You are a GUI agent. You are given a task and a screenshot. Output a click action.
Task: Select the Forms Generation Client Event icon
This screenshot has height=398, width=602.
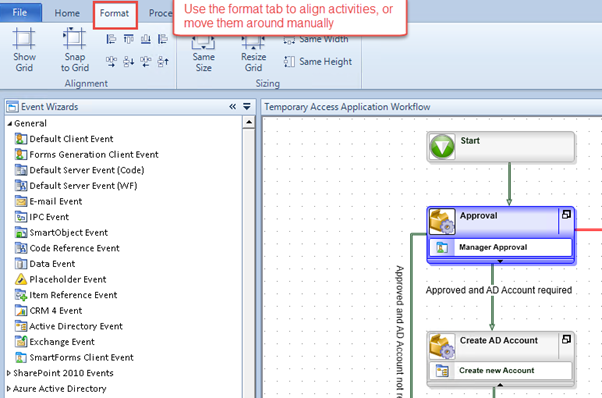pos(21,154)
